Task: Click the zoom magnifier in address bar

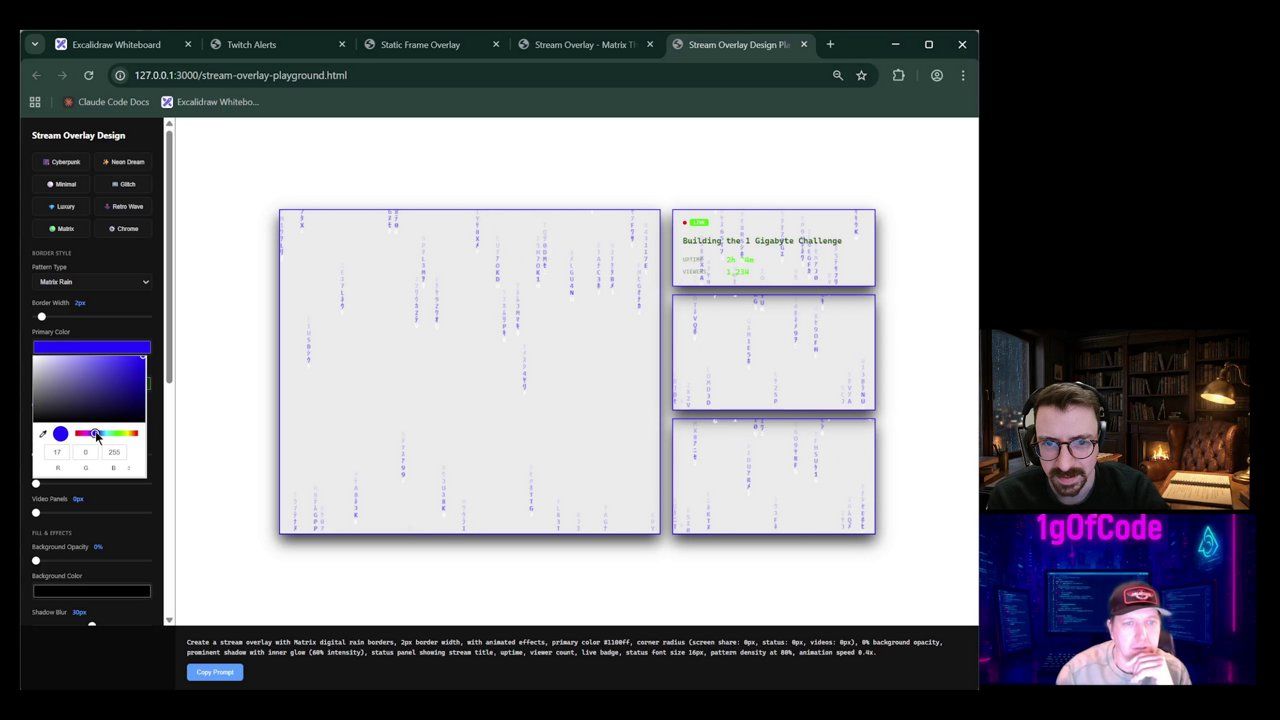Action: 838,75
